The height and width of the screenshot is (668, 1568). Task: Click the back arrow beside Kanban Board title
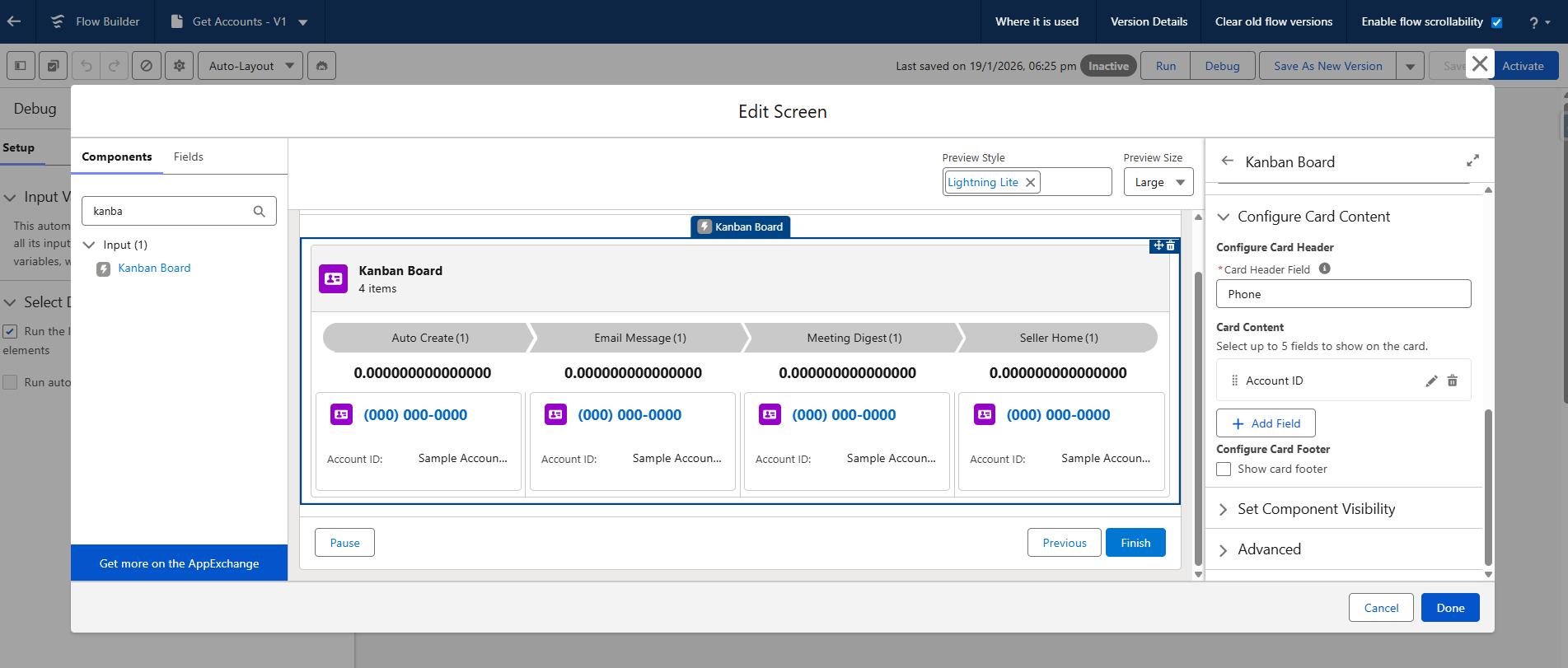[1228, 161]
